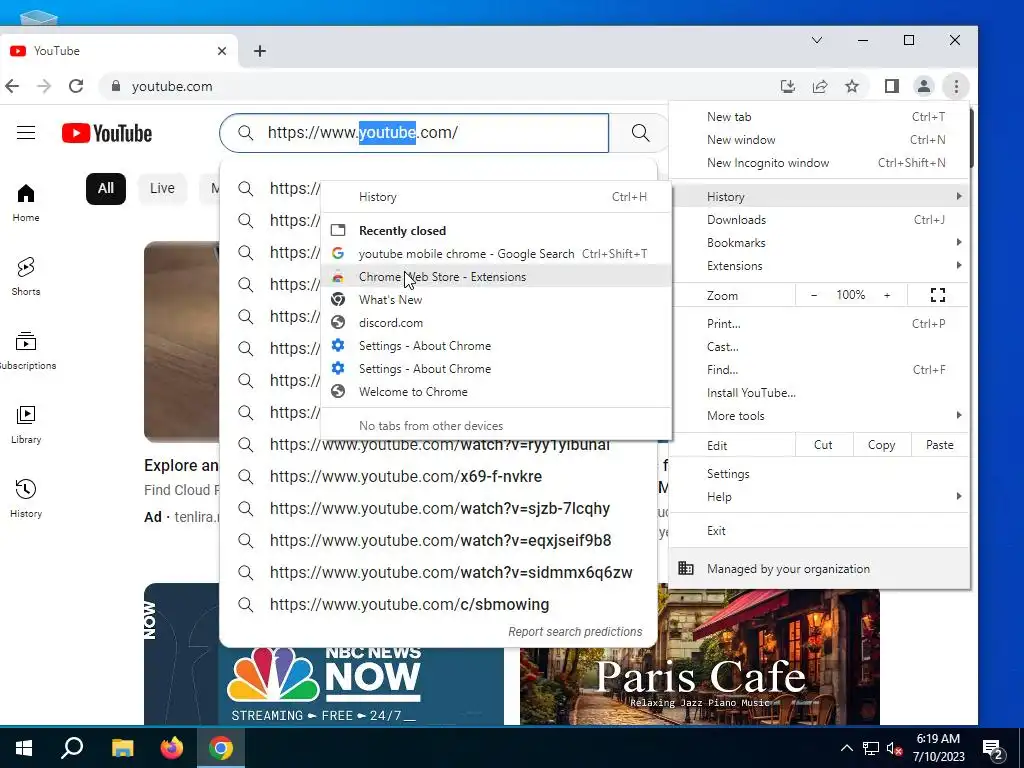Click Report search predictions link

tap(575, 632)
